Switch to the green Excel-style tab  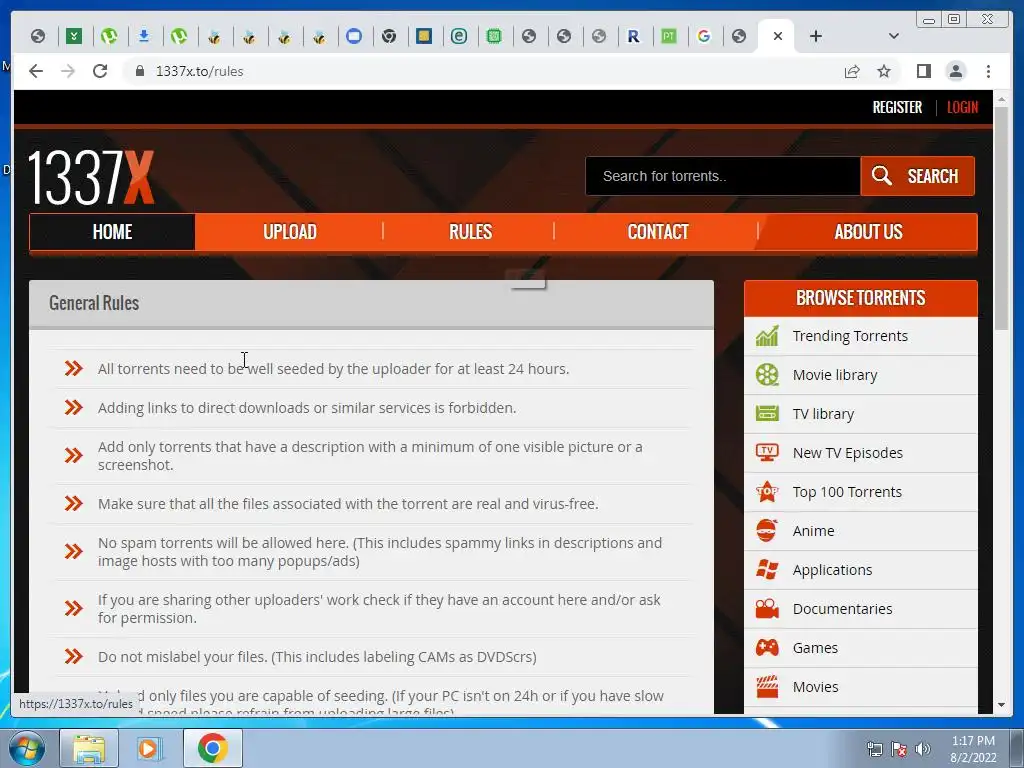(x=74, y=36)
